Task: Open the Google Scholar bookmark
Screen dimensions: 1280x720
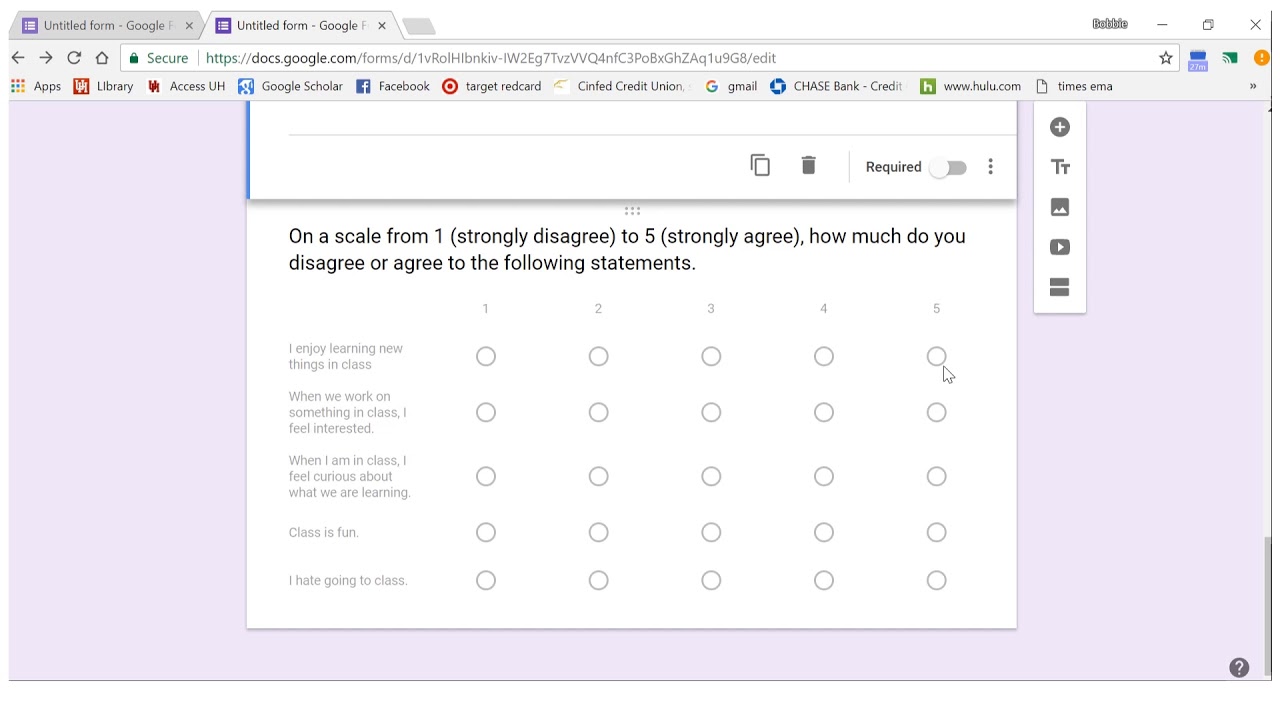Action: pos(291,86)
